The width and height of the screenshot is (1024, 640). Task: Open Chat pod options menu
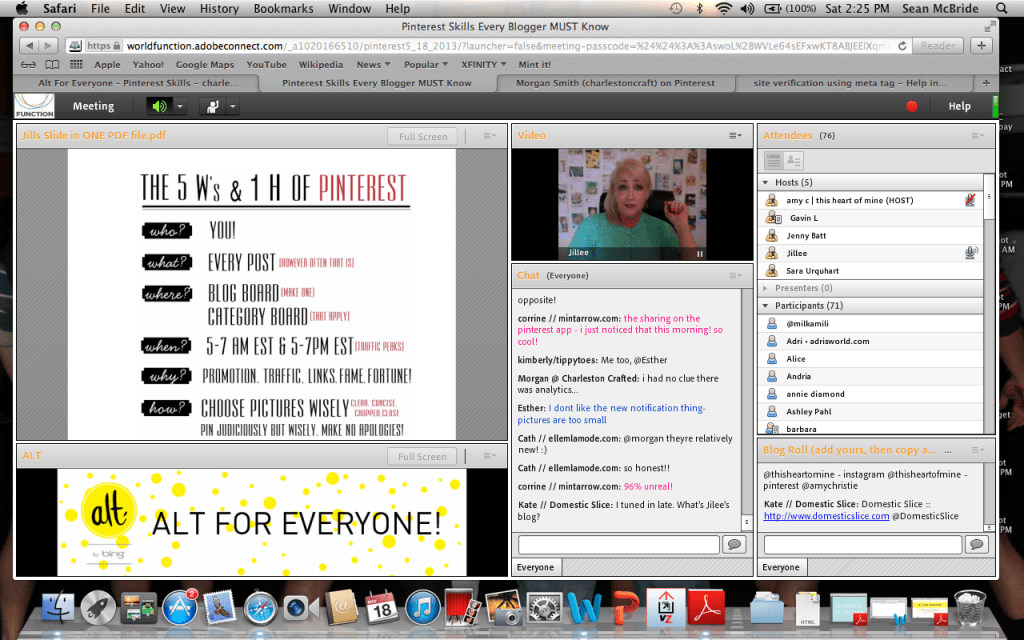pos(735,276)
